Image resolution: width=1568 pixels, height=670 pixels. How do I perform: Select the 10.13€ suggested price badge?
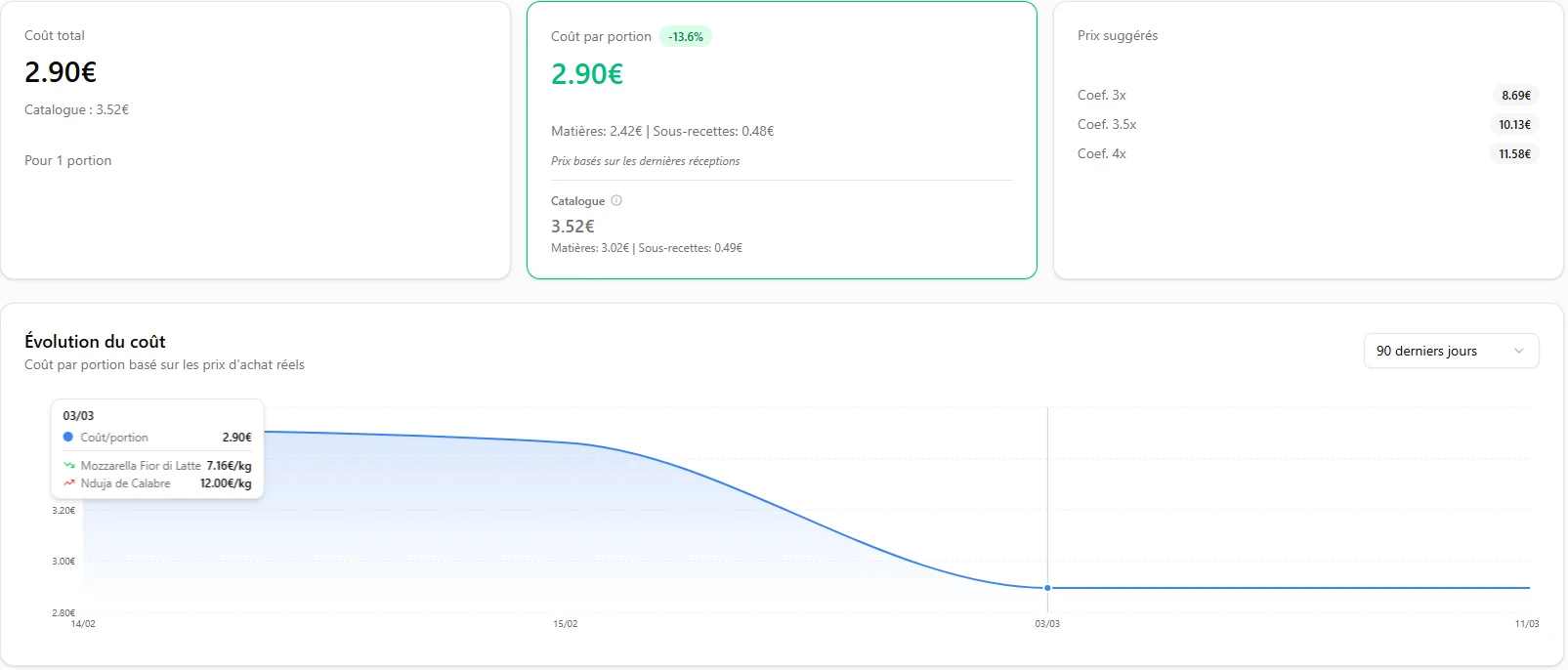(x=1514, y=125)
